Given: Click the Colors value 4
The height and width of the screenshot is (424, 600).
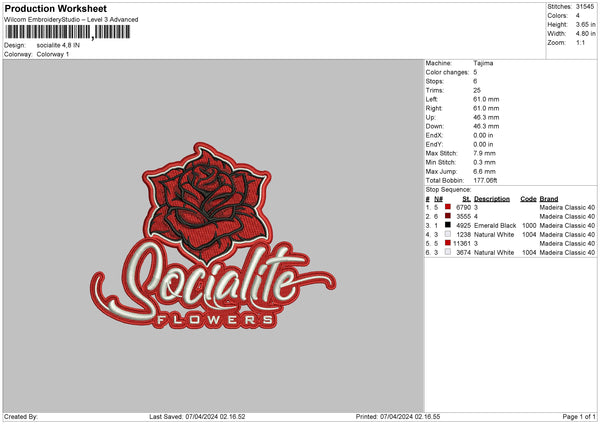Looking at the screenshot, I should click(x=578, y=16).
